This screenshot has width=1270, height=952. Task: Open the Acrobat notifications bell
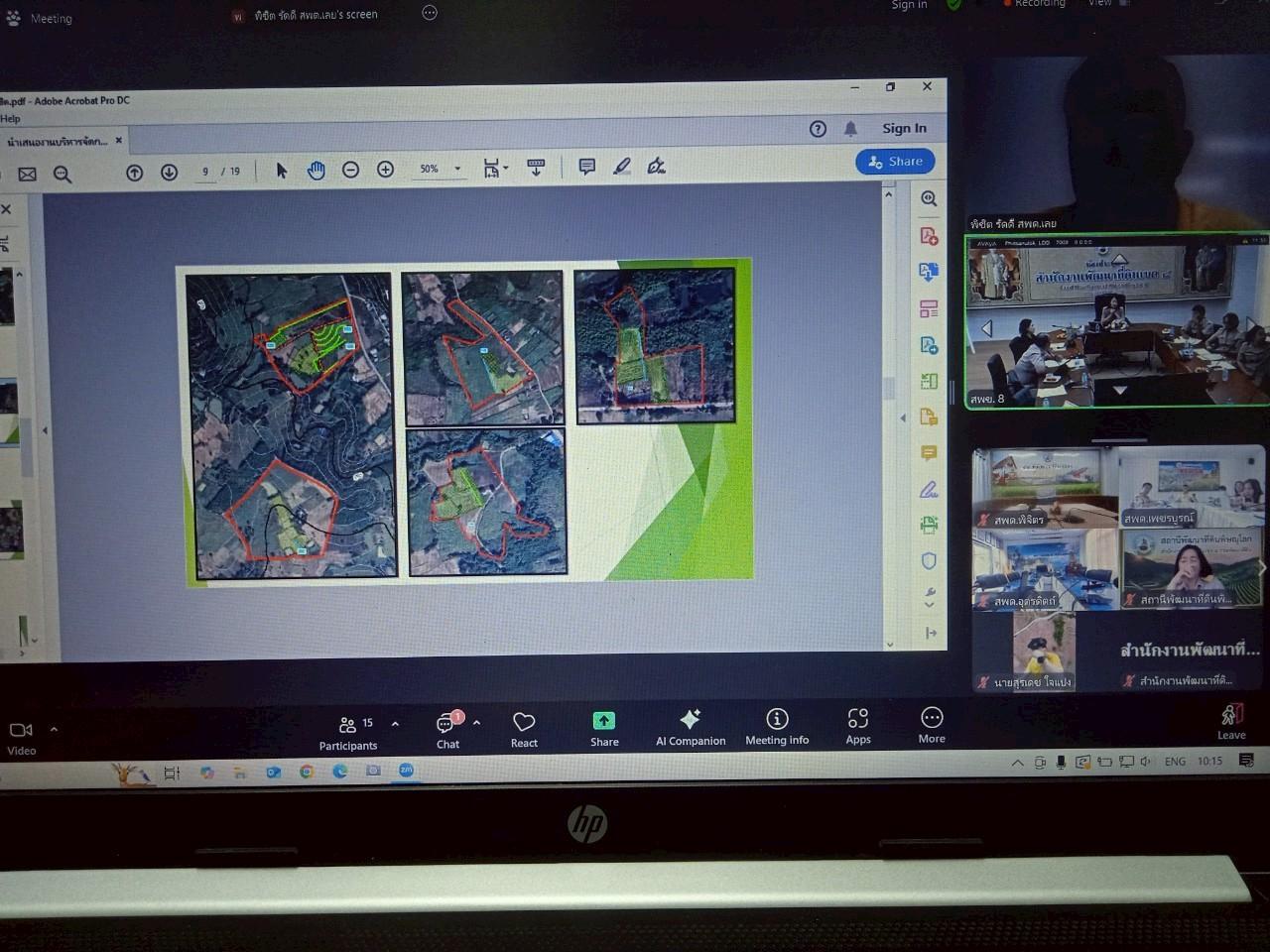(x=850, y=129)
